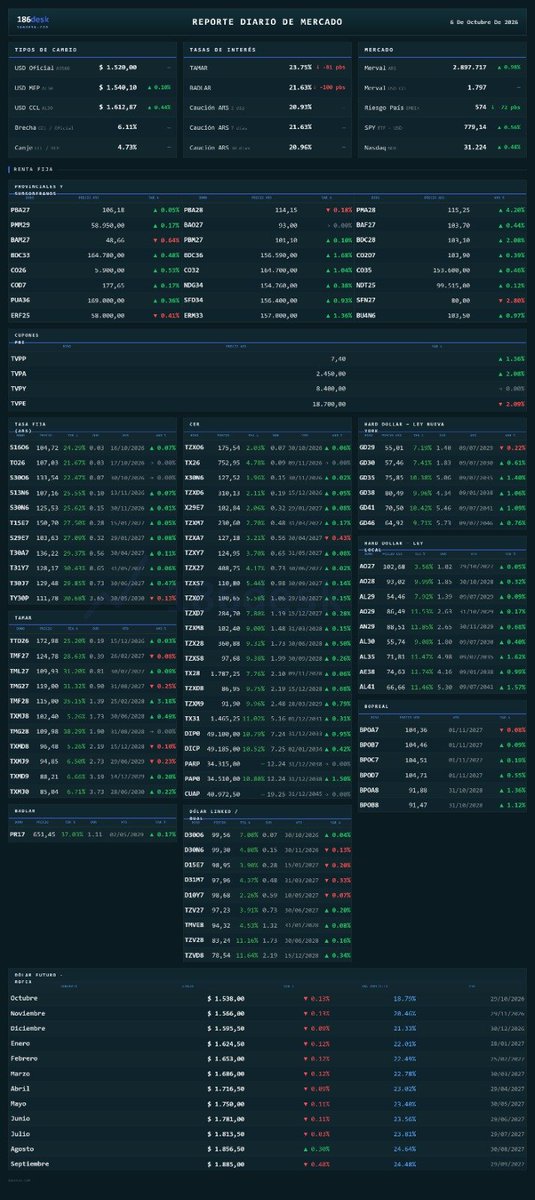Viewport: 535px width, 1200px height.
Task: Click the CUAP ticker
Action: (x=193, y=793)
